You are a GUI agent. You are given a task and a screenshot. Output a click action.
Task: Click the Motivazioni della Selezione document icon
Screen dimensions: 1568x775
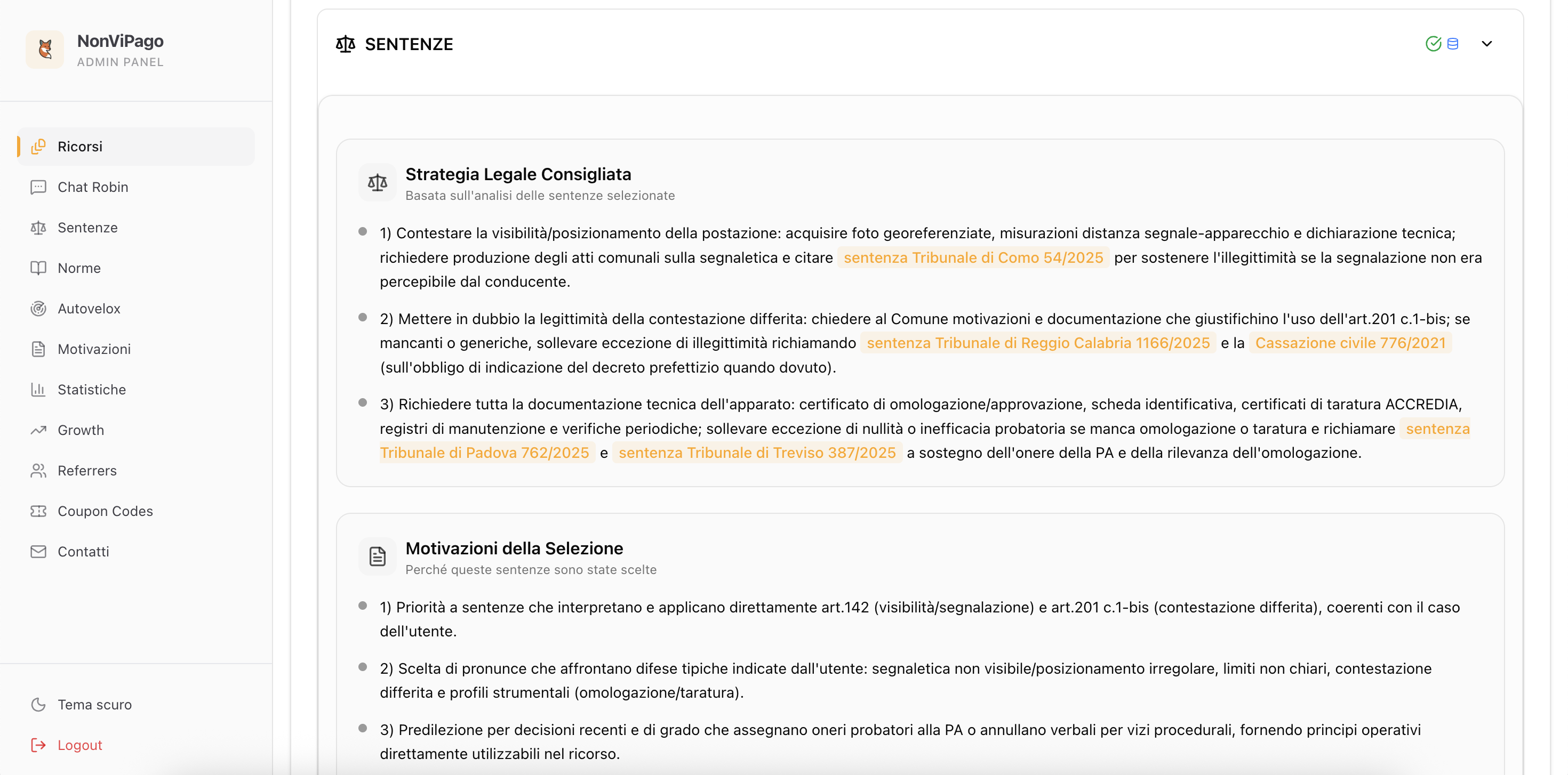click(x=378, y=556)
